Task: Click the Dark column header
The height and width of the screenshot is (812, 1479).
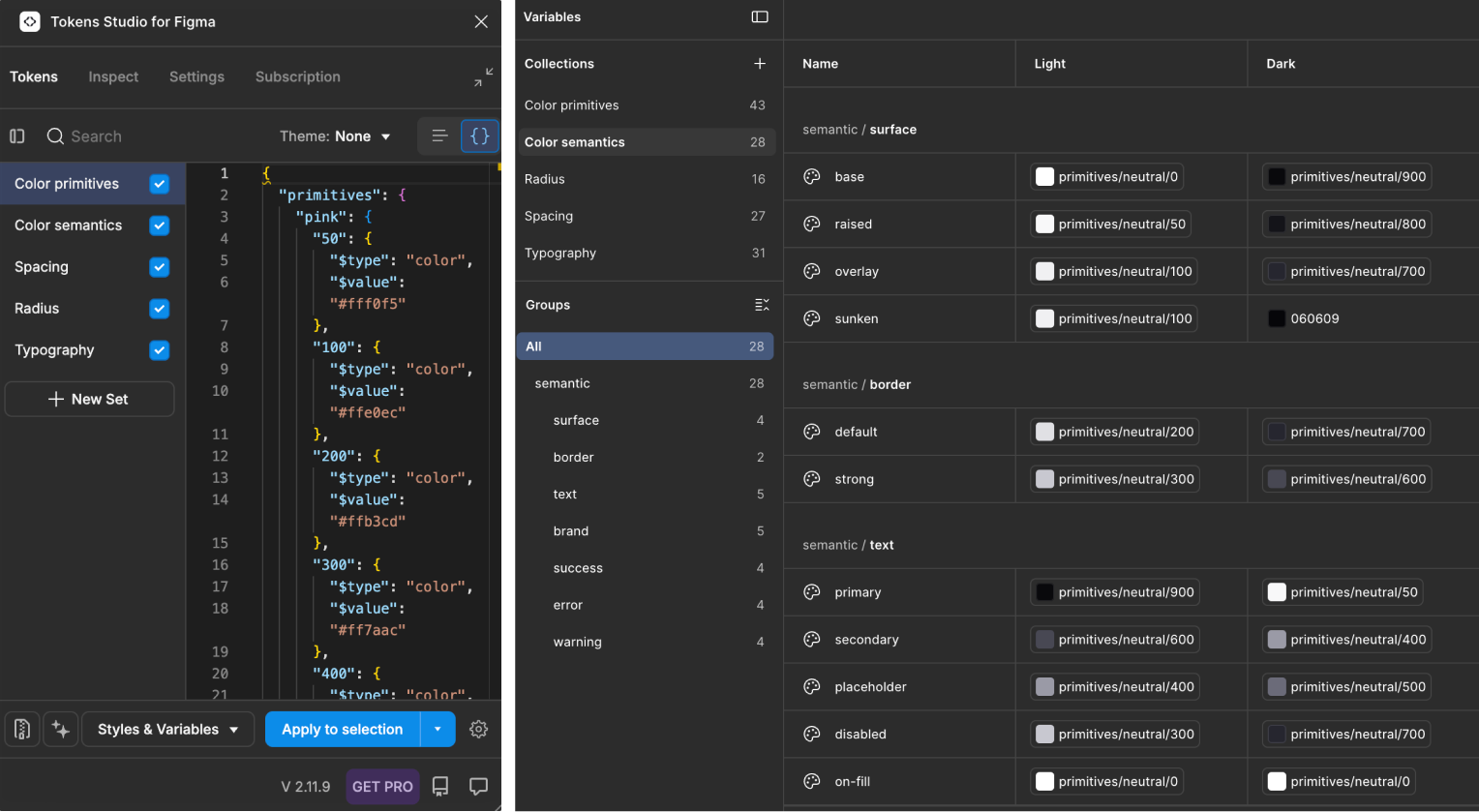Action: pyautogui.click(x=1281, y=64)
